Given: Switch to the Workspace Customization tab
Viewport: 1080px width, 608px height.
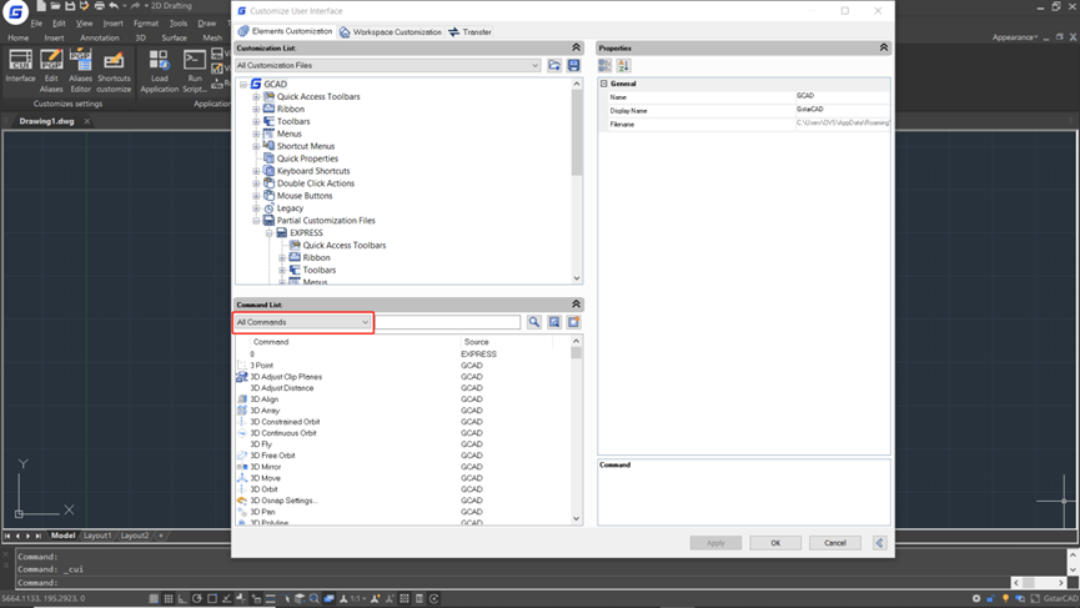Looking at the screenshot, I should pyautogui.click(x=391, y=32).
